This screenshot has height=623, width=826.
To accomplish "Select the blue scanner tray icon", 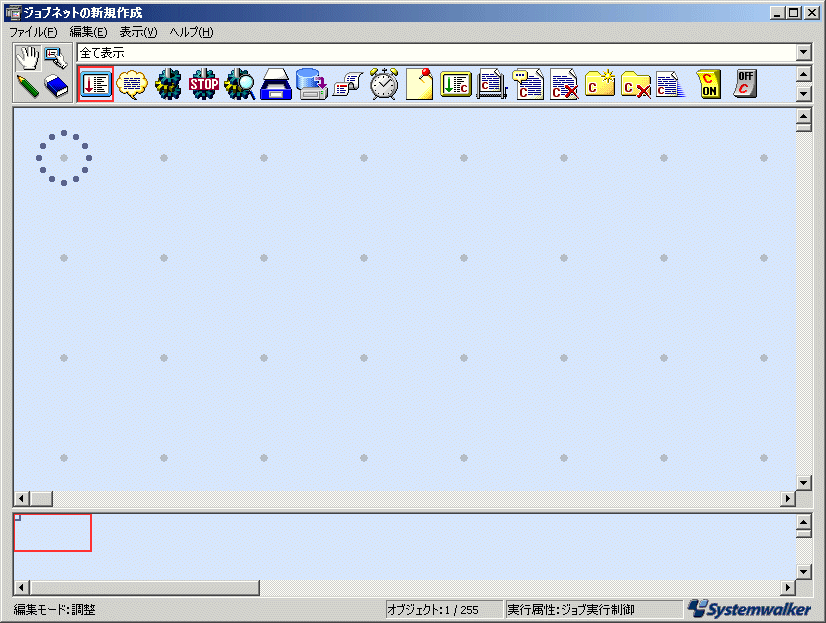I will (276, 84).
